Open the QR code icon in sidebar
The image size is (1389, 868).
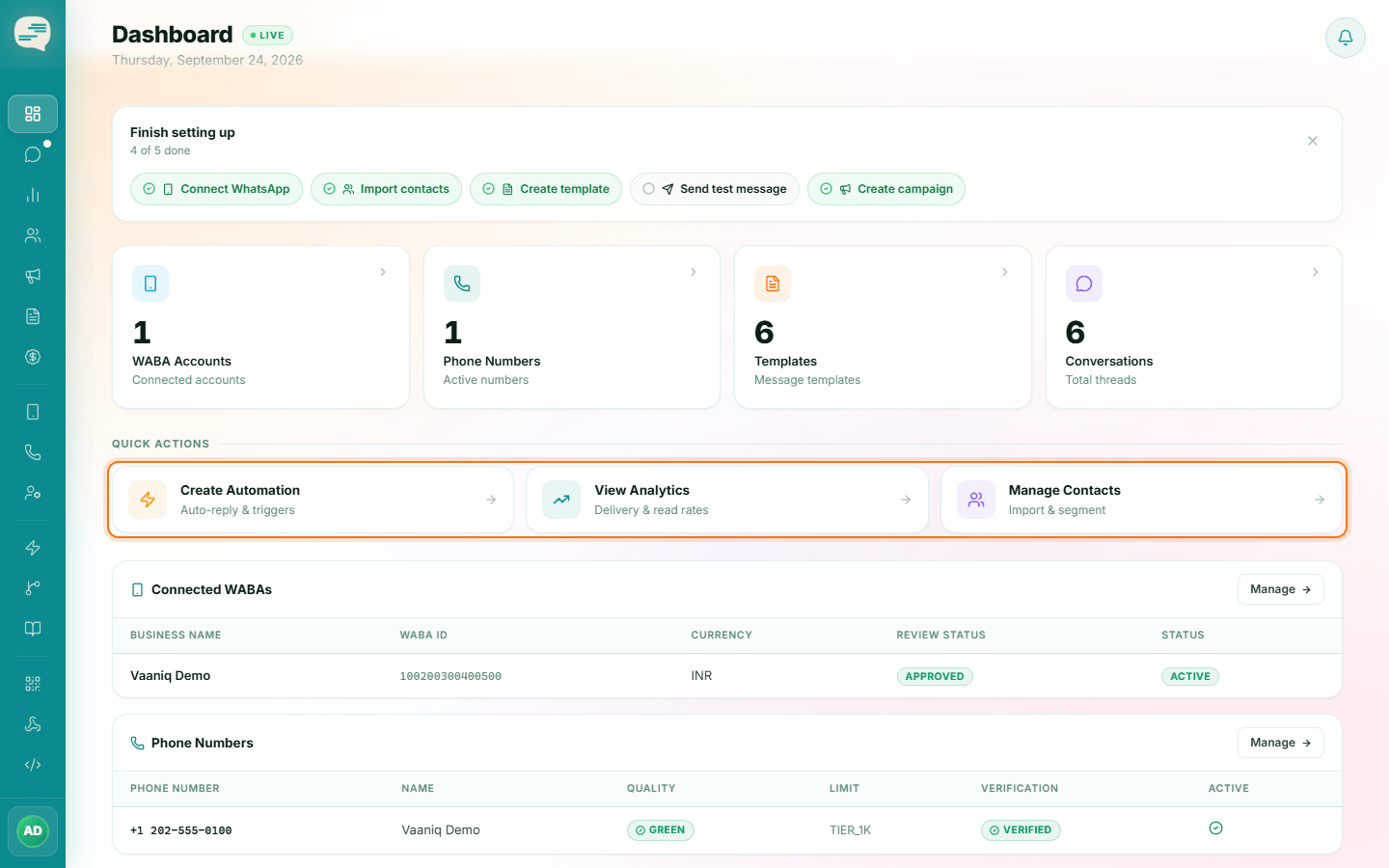tap(33, 684)
